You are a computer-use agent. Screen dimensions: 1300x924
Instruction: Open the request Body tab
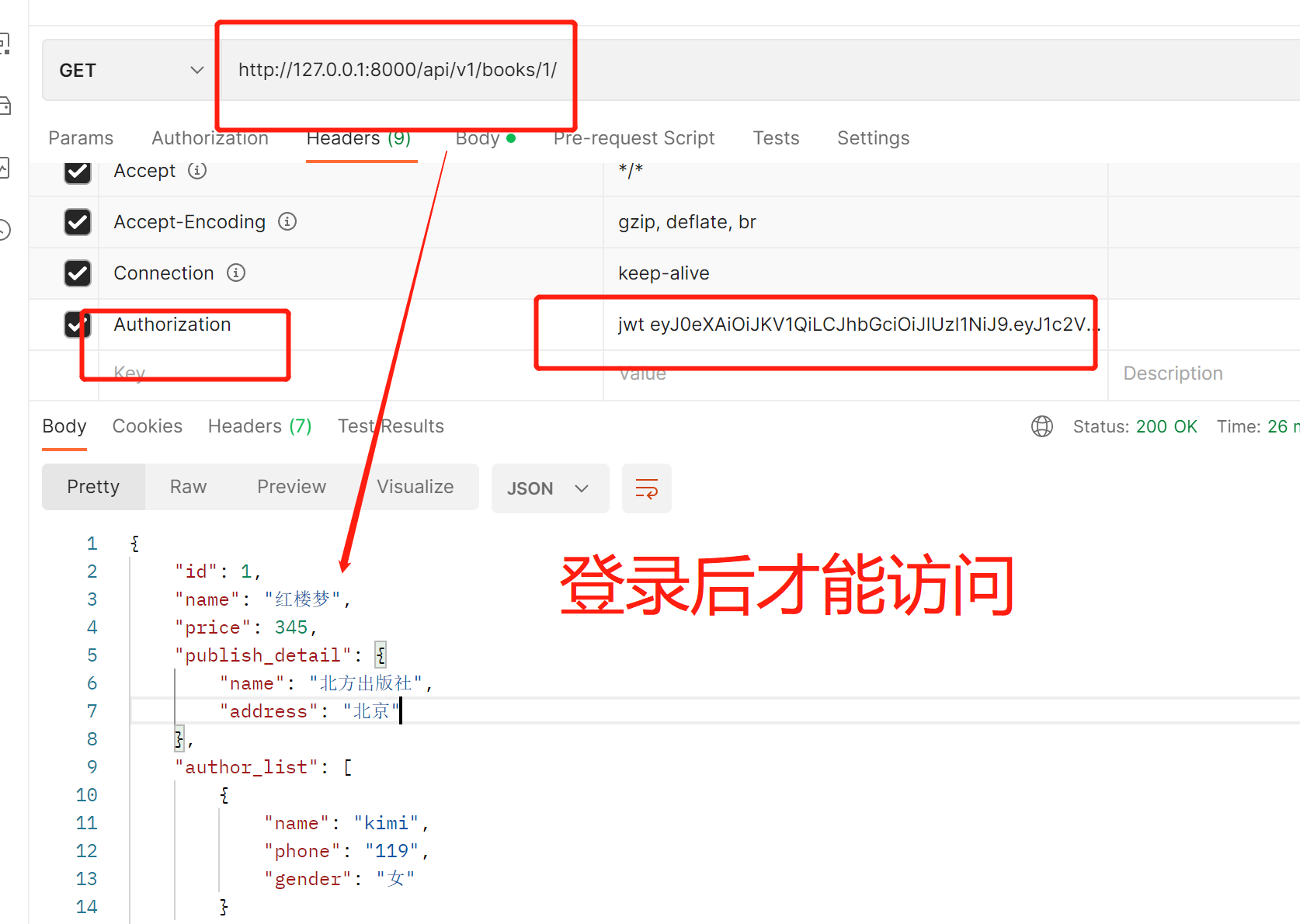[485, 138]
